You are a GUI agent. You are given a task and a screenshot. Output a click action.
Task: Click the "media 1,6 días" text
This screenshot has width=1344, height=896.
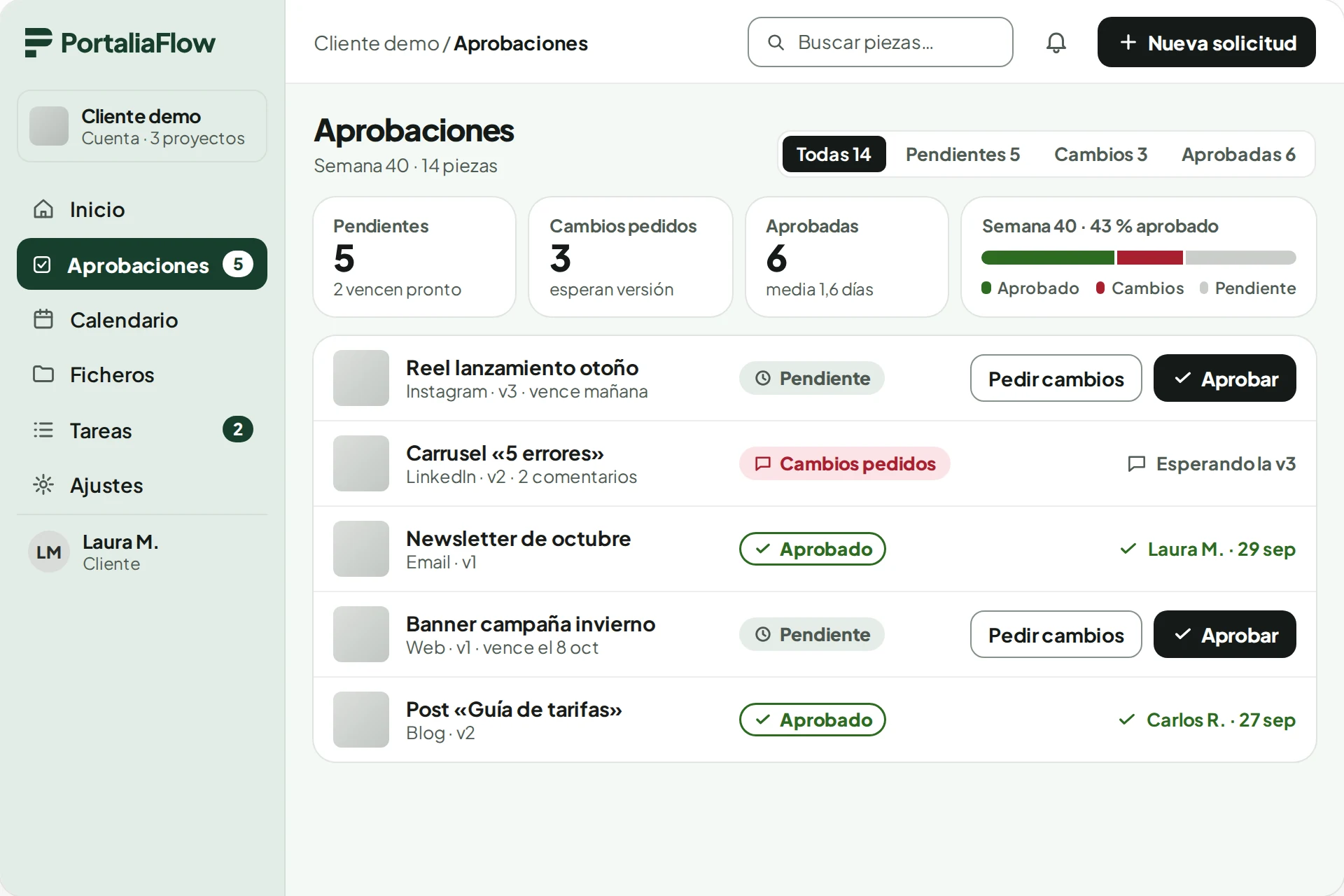(x=820, y=290)
